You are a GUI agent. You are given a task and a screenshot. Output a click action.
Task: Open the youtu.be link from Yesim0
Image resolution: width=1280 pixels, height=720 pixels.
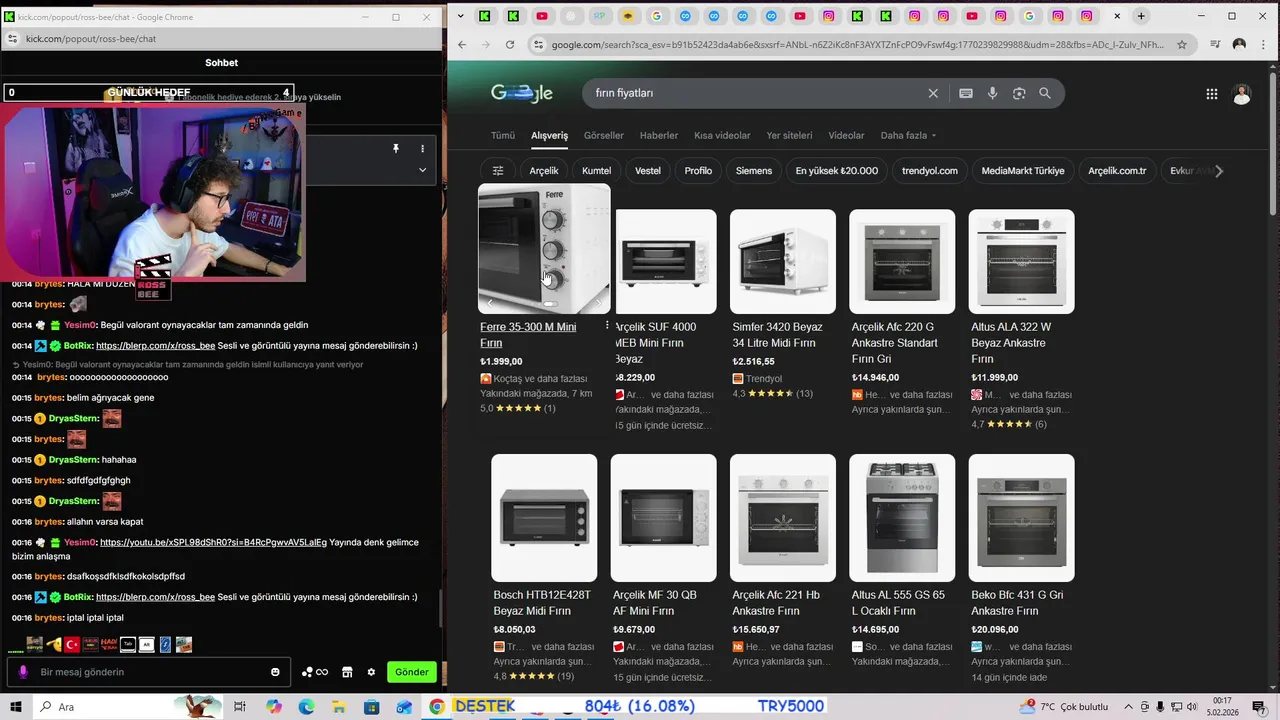point(213,542)
